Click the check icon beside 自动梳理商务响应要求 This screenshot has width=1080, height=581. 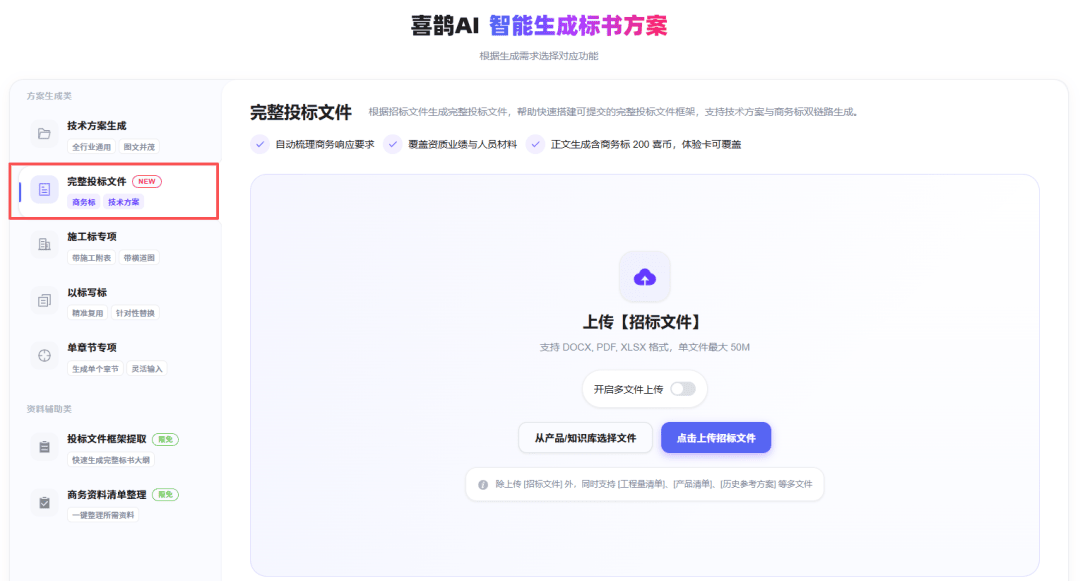coord(260,144)
